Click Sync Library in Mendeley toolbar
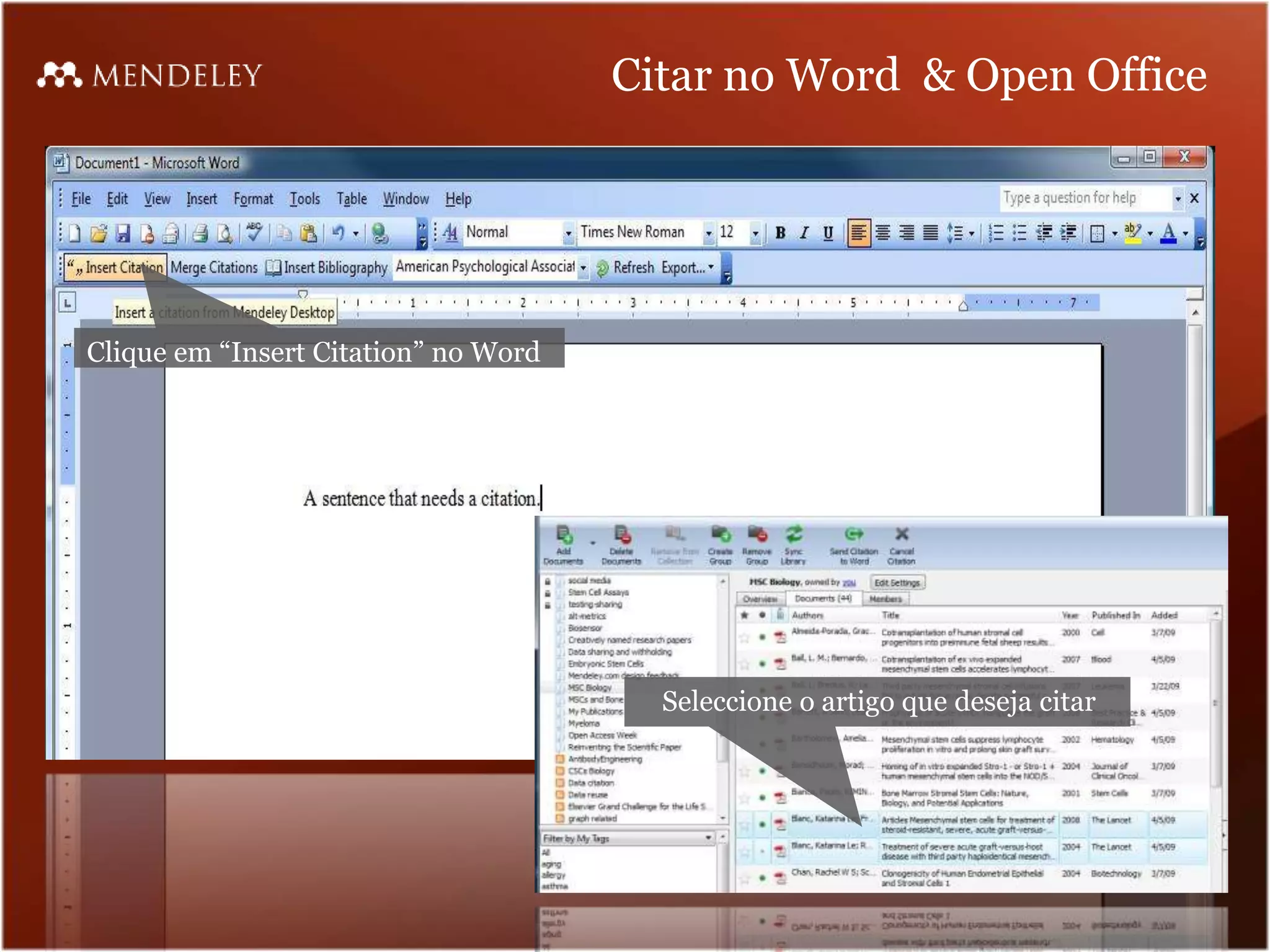Screen dimensions: 1270x952 (x=793, y=545)
